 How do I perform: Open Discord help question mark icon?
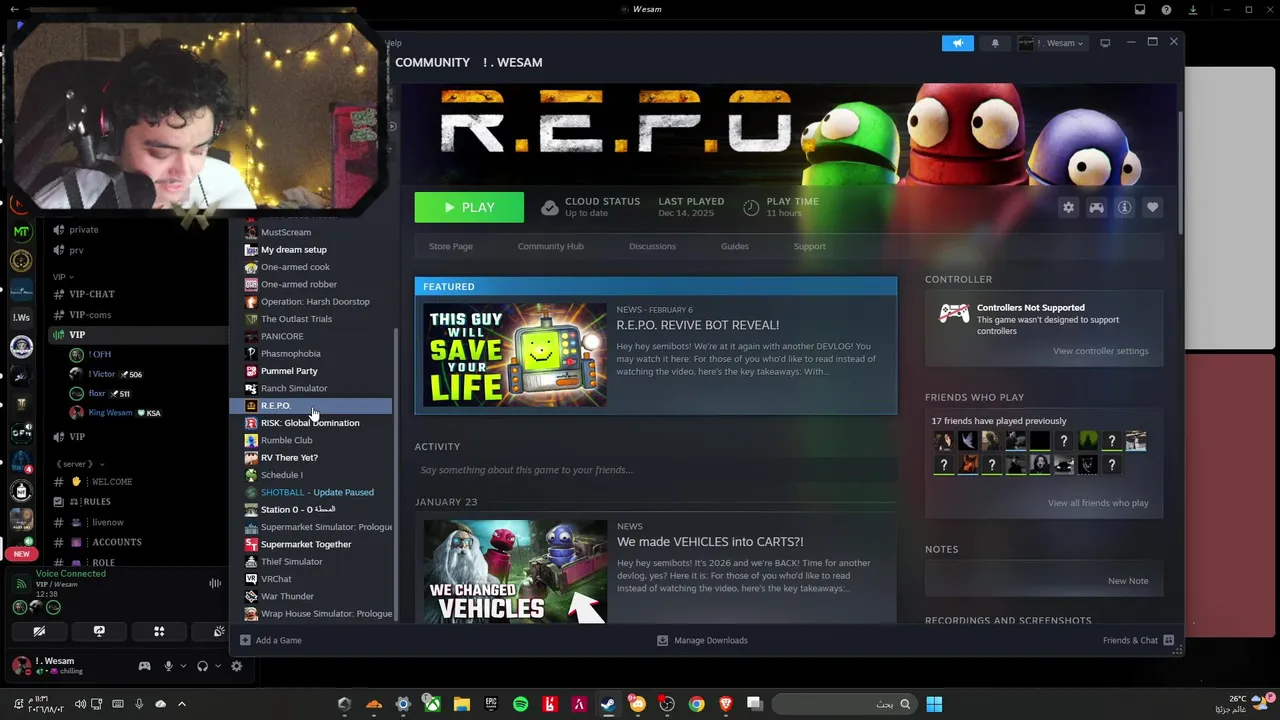point(1166,10)
